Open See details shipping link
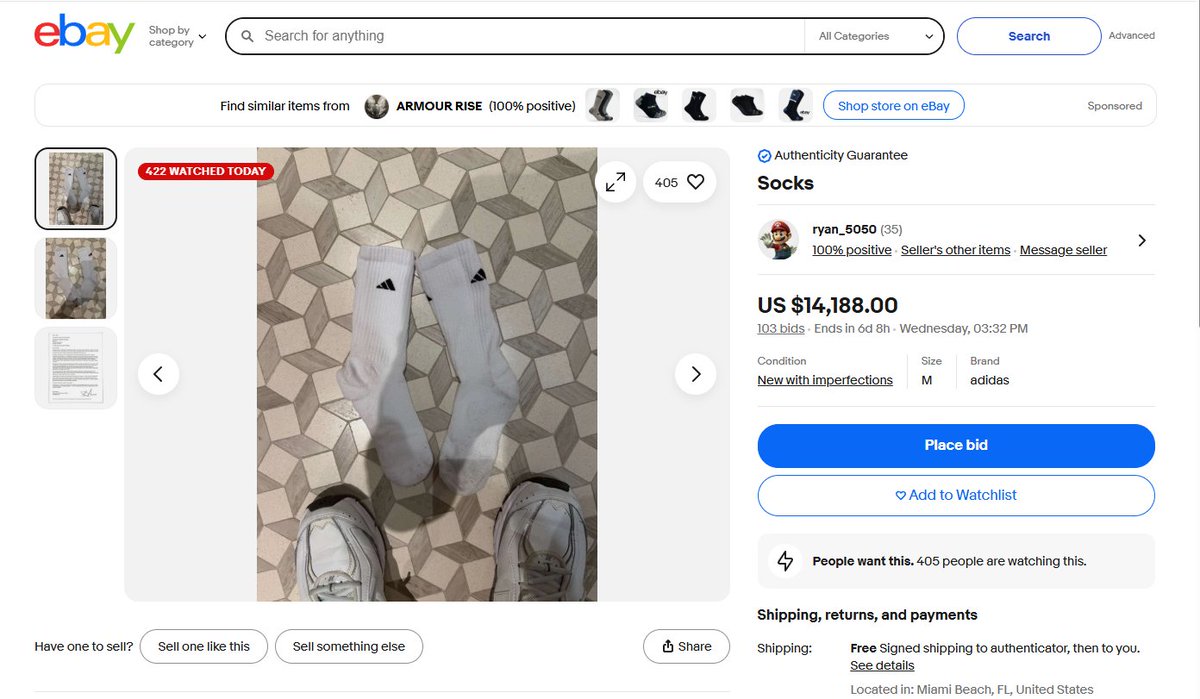This screenshot has width=1200, height=699. tap(882, 665)
